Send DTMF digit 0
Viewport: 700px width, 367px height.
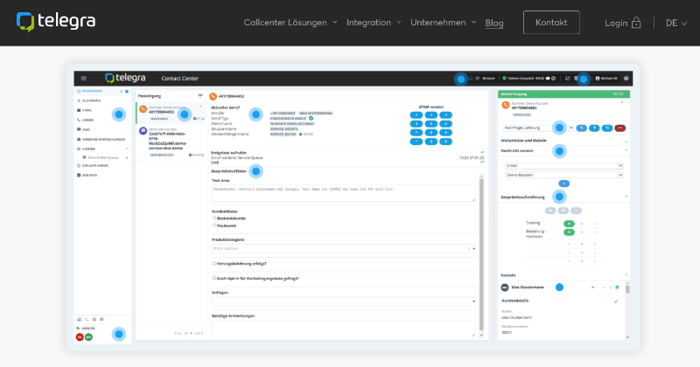click(431, 142)
